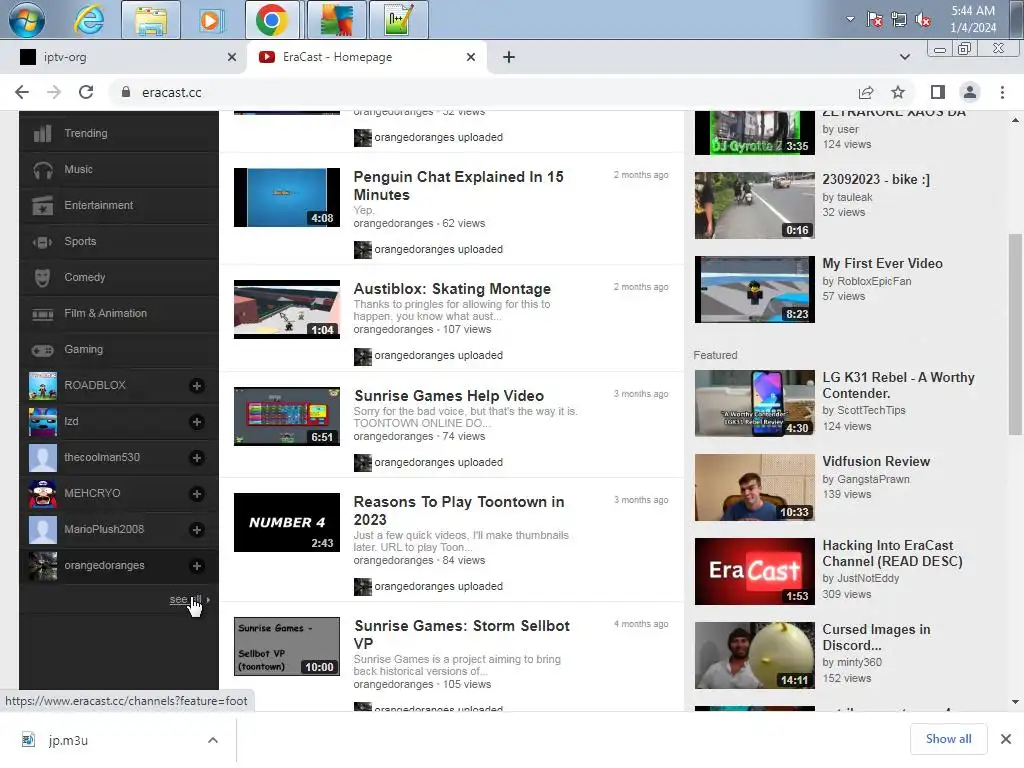The image size is (1024, 768).
Task: Visit the RobloxEpicFan channel link
Action: click(874, 281)
